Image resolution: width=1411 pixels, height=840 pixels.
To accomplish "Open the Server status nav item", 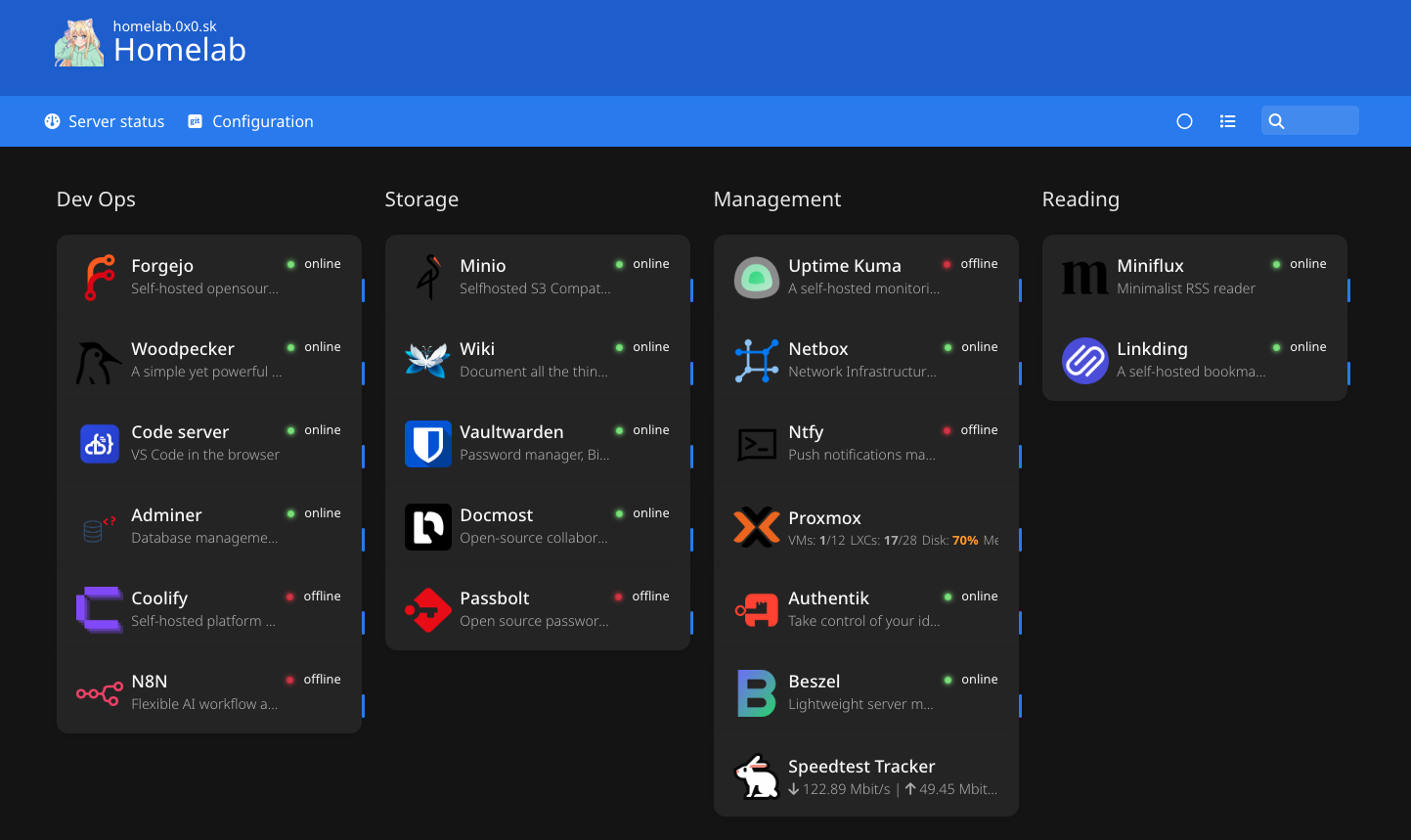I will tap(105, 121).
